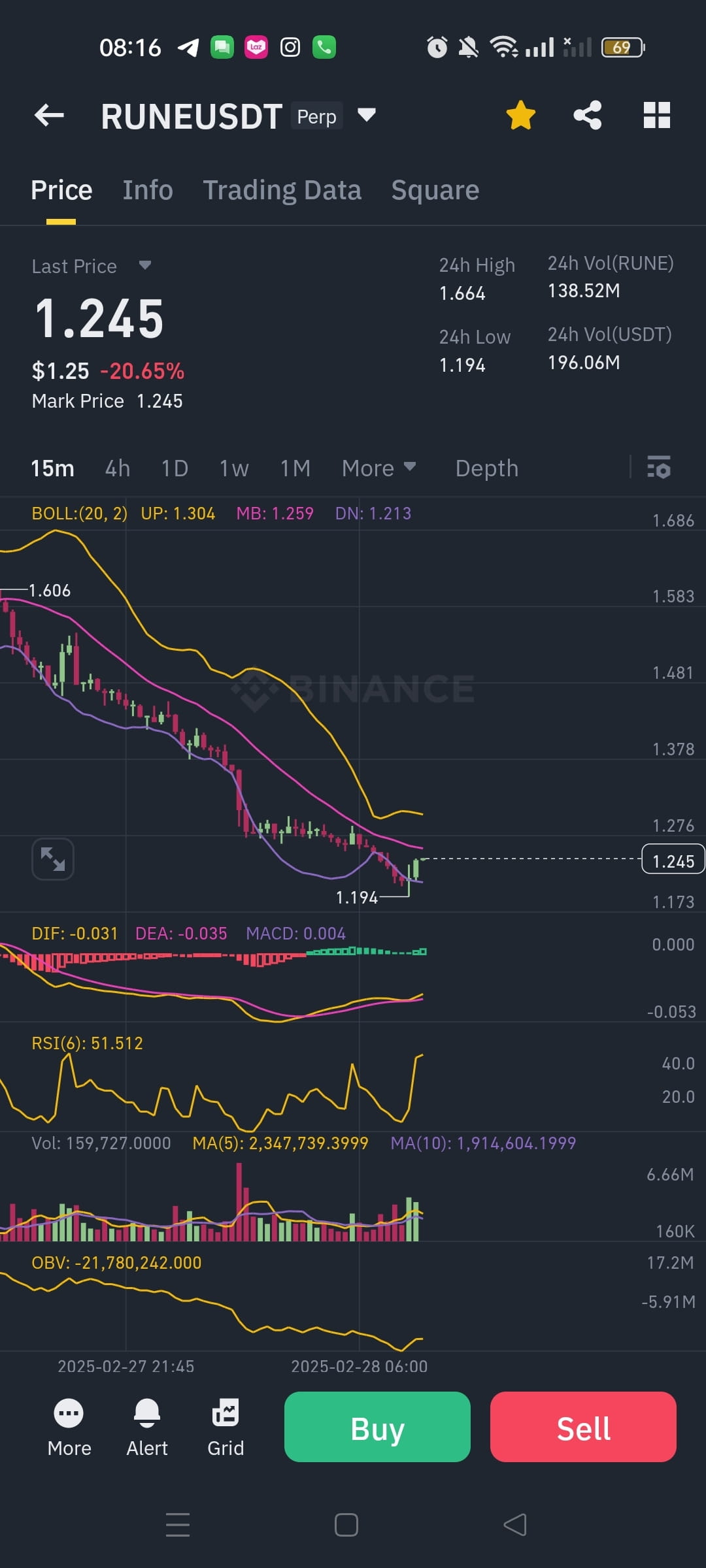Tap the 24h Vol(RUNE) 138.52M value
Screen dimensions: 706x1568
(584, 291)
